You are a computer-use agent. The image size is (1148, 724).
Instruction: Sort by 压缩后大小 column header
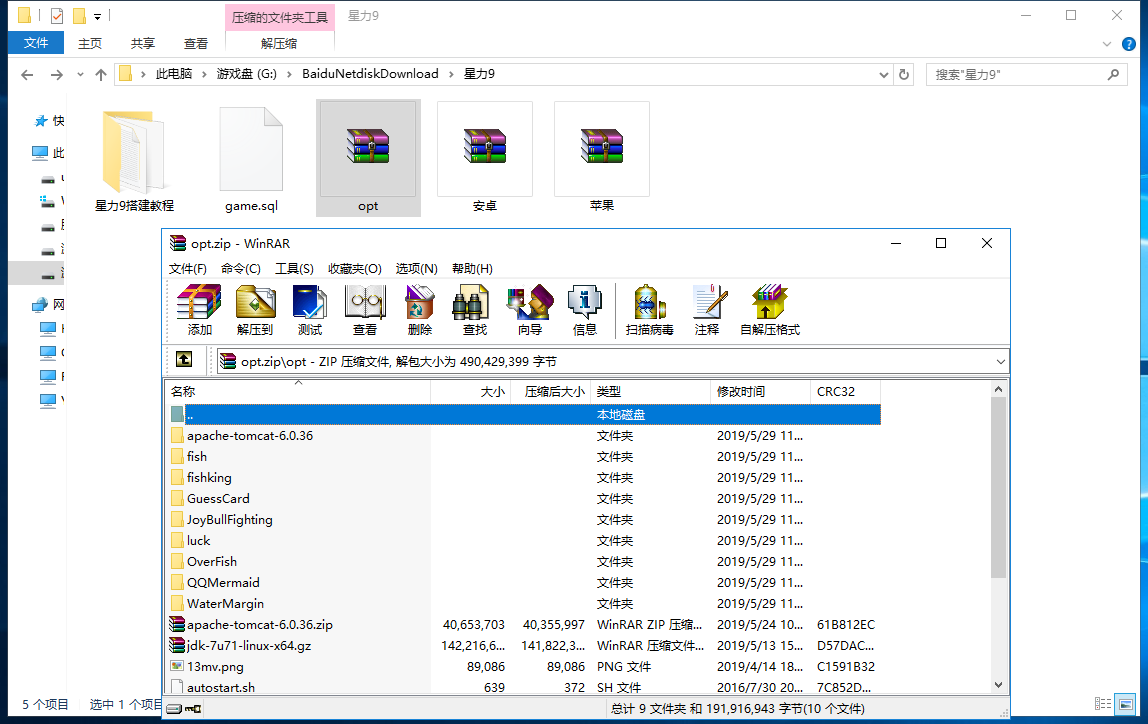[x=551, y=392]
